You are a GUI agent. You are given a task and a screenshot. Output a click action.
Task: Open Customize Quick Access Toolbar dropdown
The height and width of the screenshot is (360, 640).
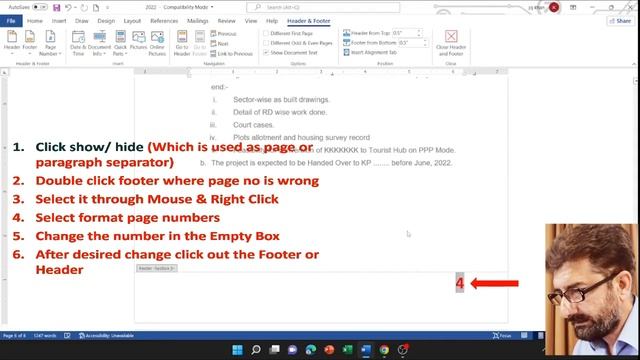pyautogui.click(x=108, y=7)
